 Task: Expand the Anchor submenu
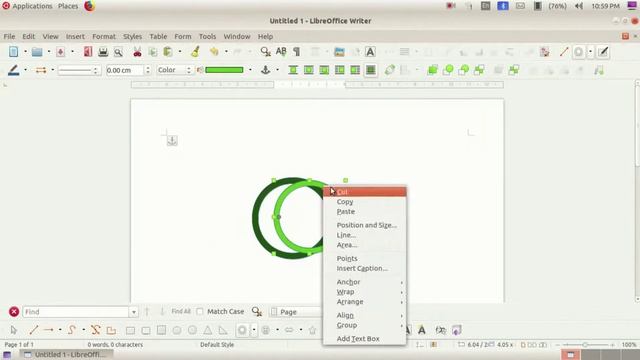365,282
